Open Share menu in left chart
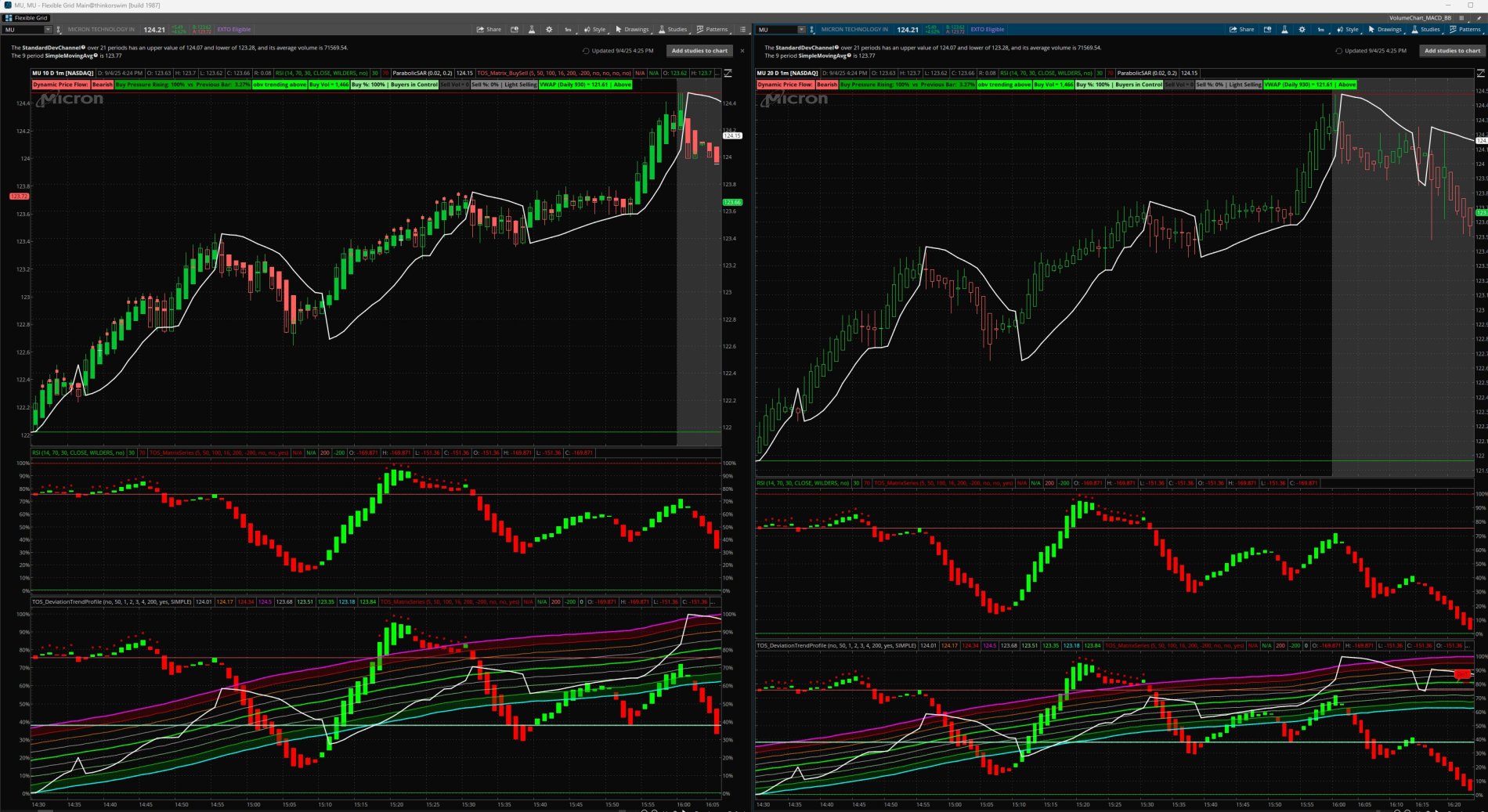 pos(489,30)
